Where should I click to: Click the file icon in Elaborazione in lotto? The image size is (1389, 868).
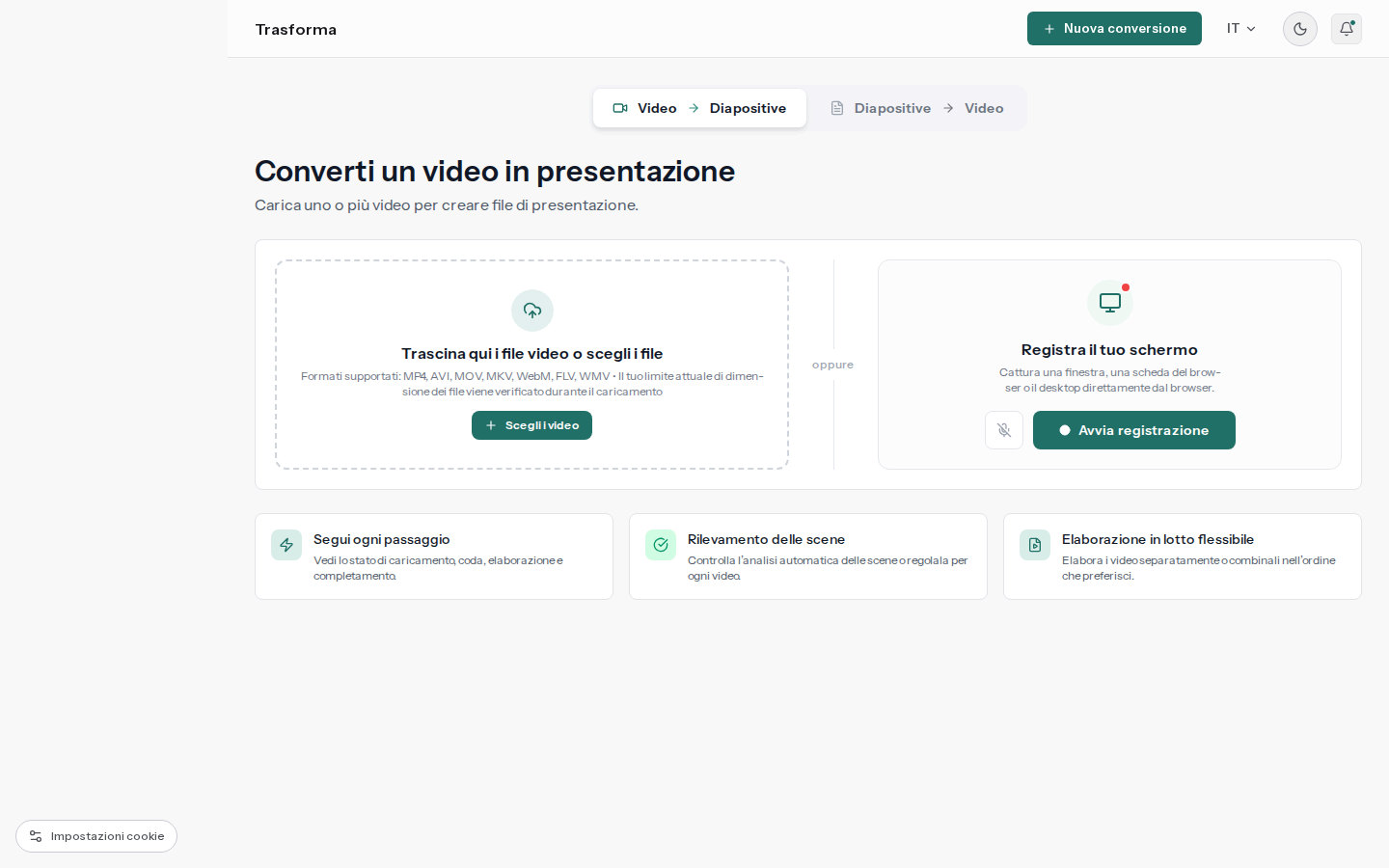(1035, 545)
